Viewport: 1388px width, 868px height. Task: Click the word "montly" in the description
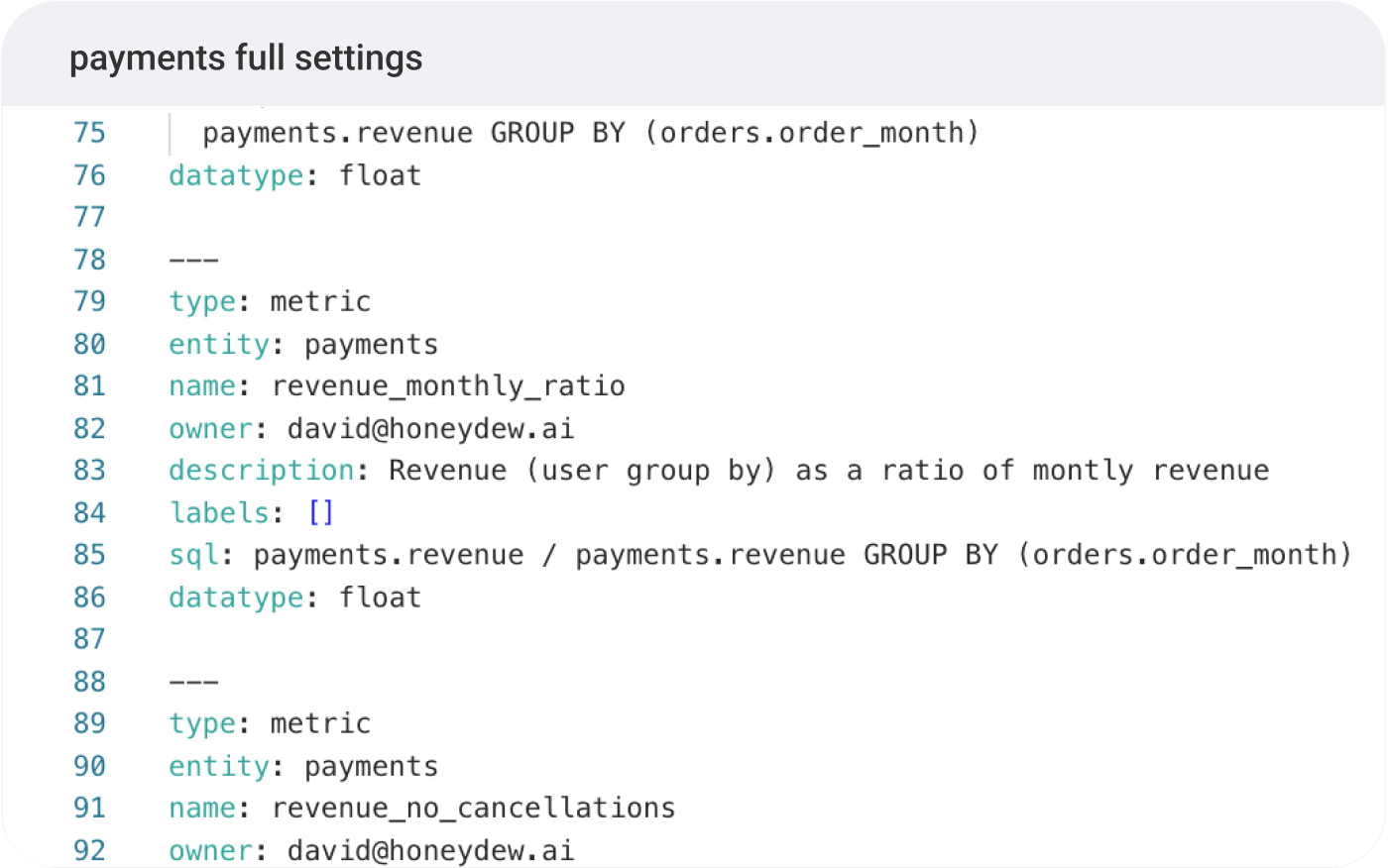point(1083,470)
